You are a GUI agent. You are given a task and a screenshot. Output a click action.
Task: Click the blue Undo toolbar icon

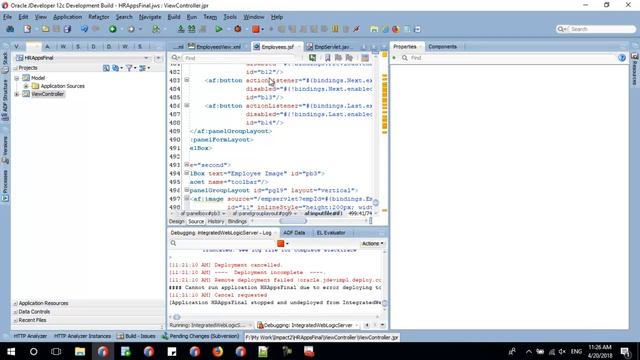[84, 29]
